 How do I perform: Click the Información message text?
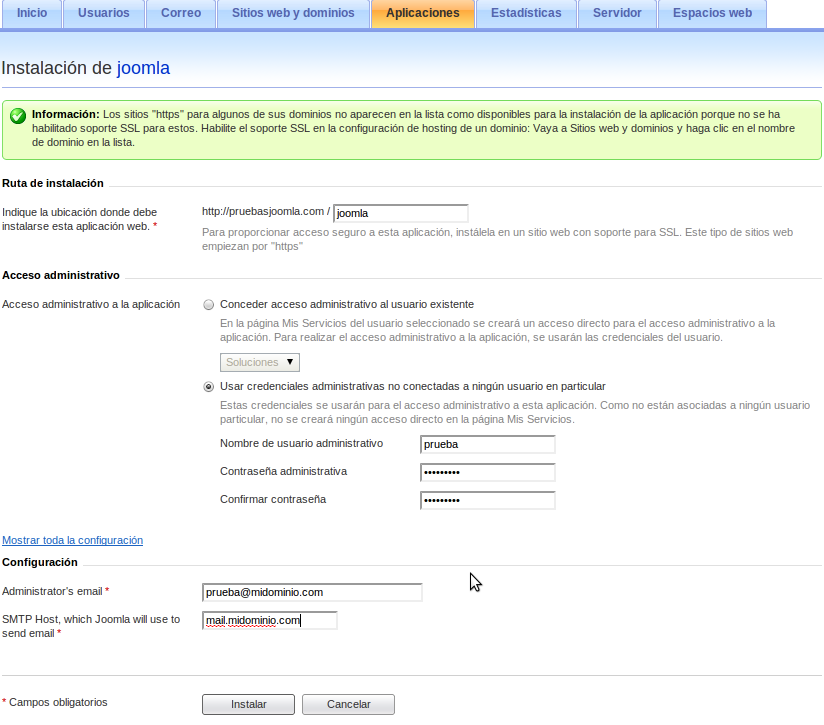tap(413, 128)
